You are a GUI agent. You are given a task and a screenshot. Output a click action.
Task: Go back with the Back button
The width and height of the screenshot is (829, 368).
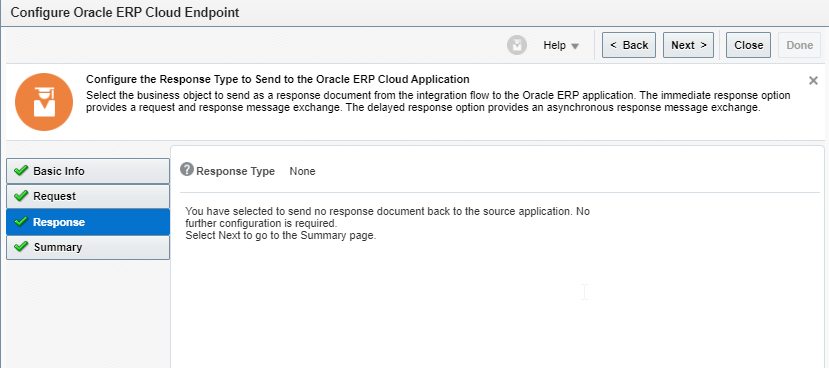coord(629,45)
